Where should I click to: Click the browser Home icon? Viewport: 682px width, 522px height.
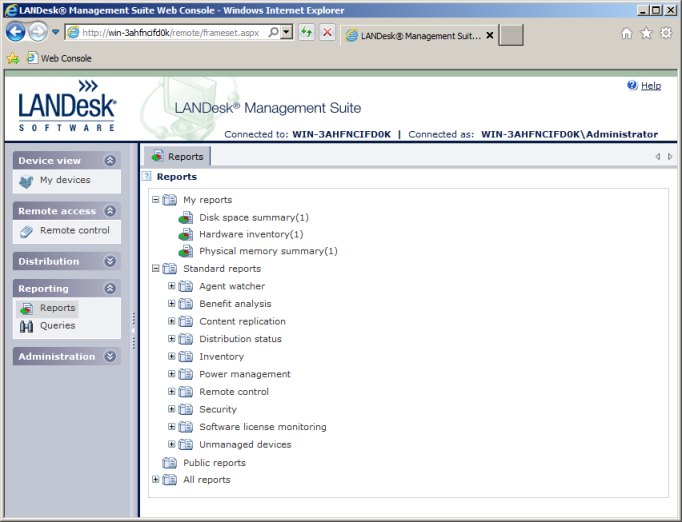coord(627,33)
